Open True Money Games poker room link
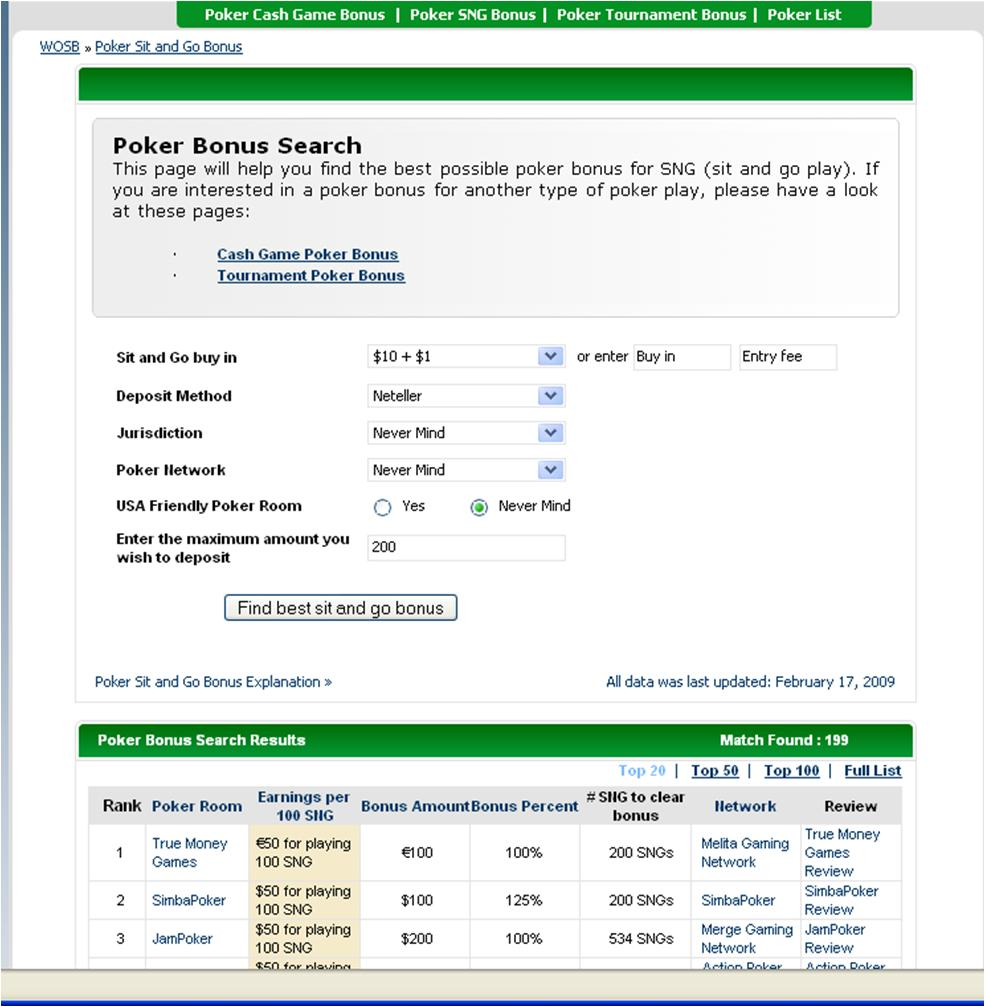This screenshot has height=1007, width=985. coord(189,853)
